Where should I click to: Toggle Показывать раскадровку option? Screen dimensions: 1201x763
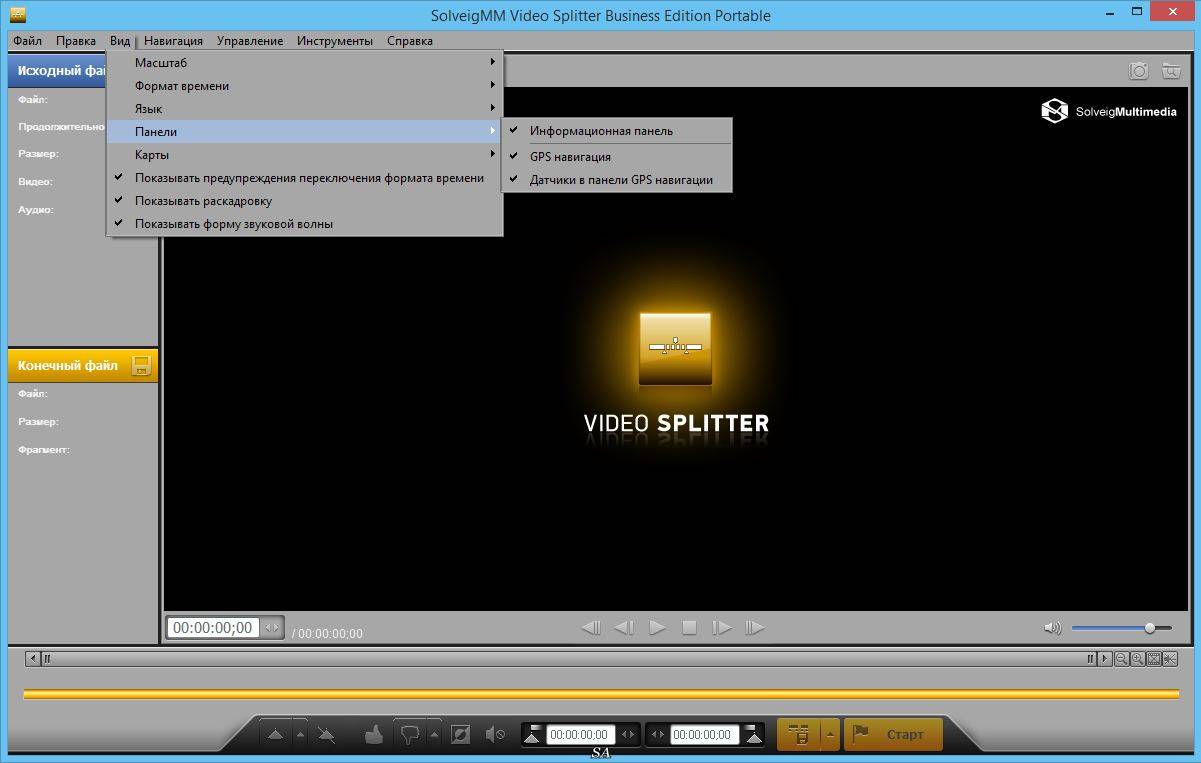(304, 201)
